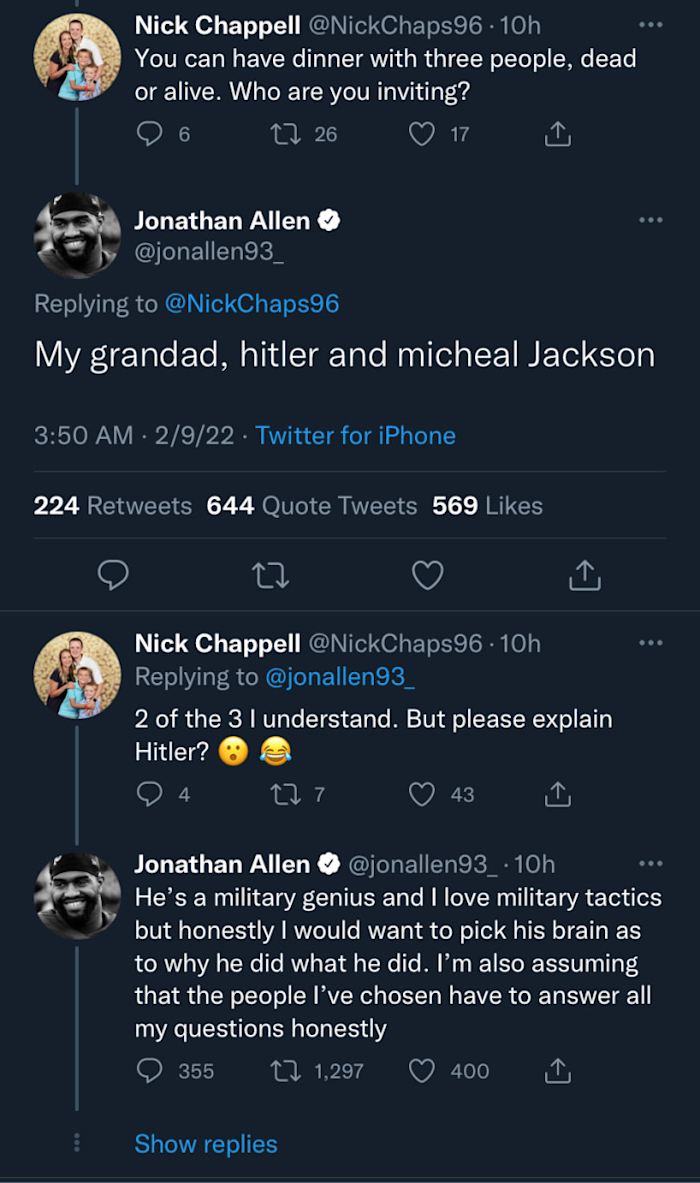Like Jonathan Allen's main tweet
This screenshot has height=1183, width=700.
click(x=428, y=574)
